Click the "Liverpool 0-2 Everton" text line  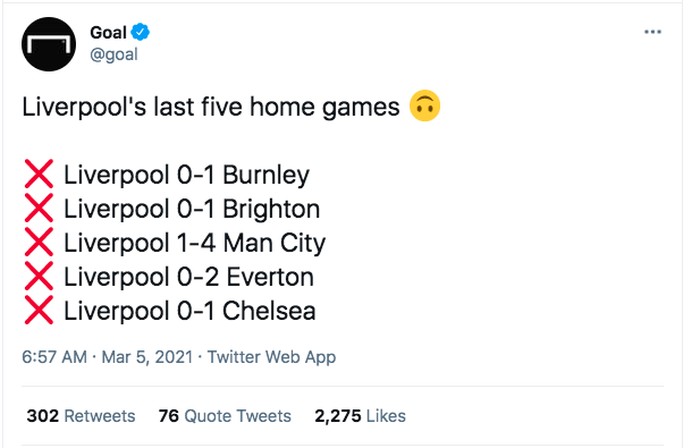coord(189,277)
